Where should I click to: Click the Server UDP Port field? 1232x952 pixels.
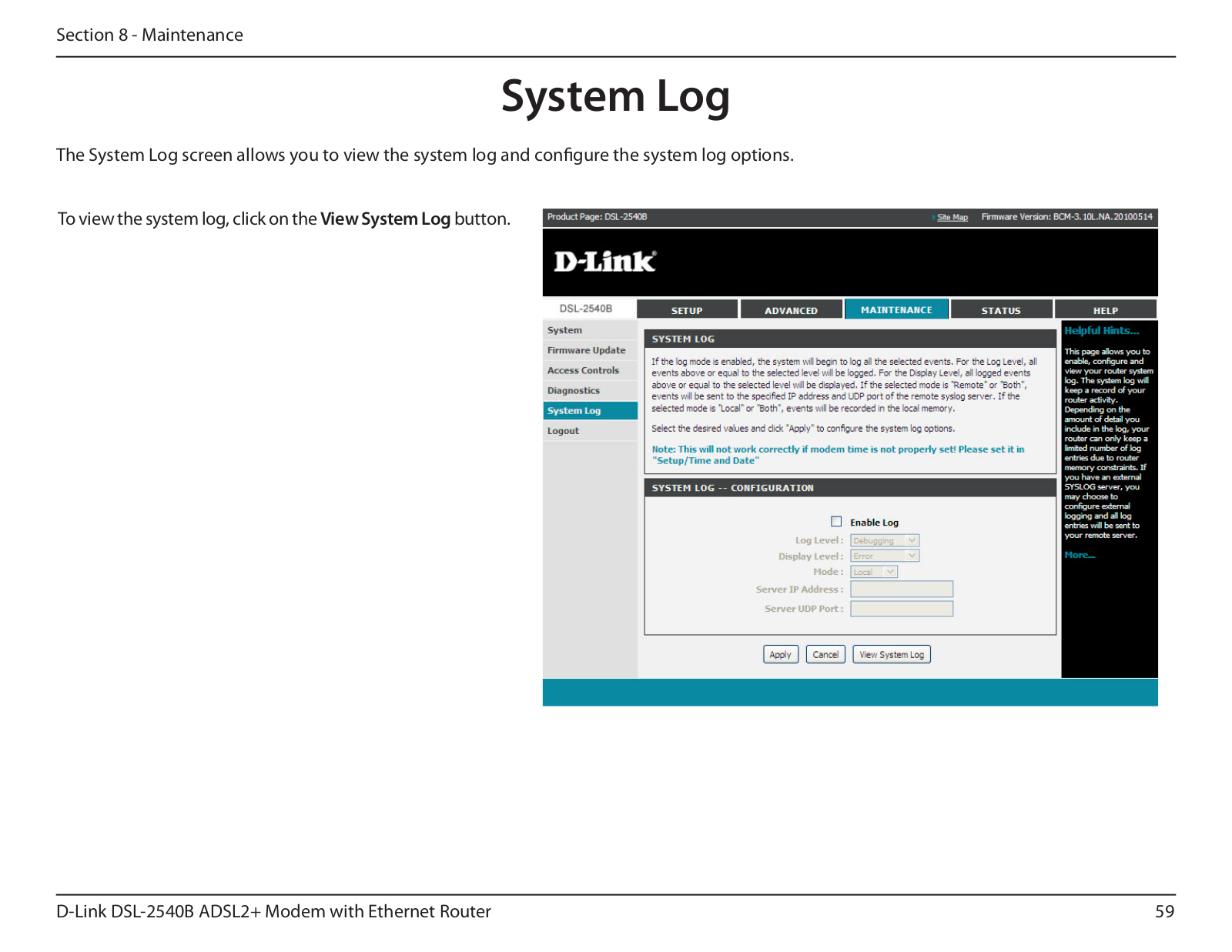902,609
